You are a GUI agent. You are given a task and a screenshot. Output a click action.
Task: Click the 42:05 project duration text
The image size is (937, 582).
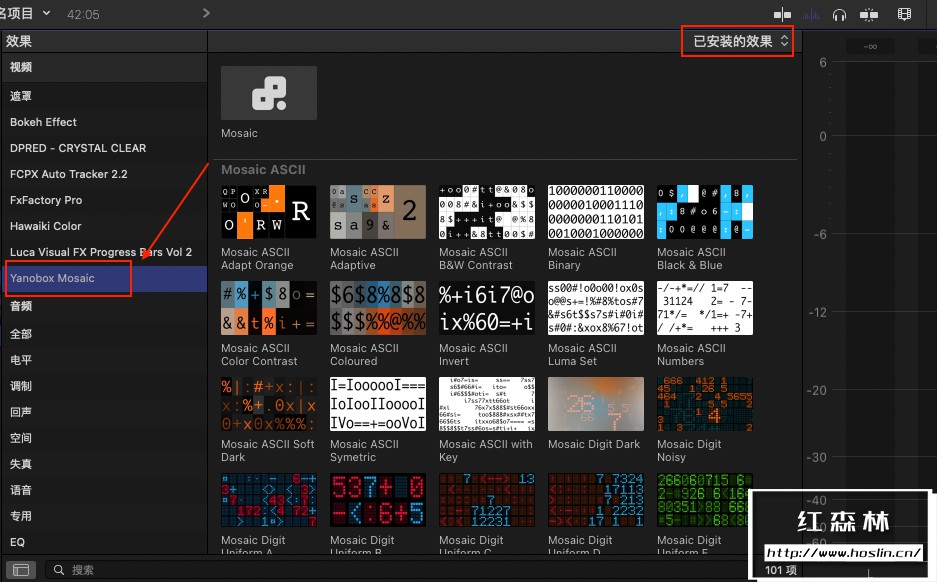[83, 14]
